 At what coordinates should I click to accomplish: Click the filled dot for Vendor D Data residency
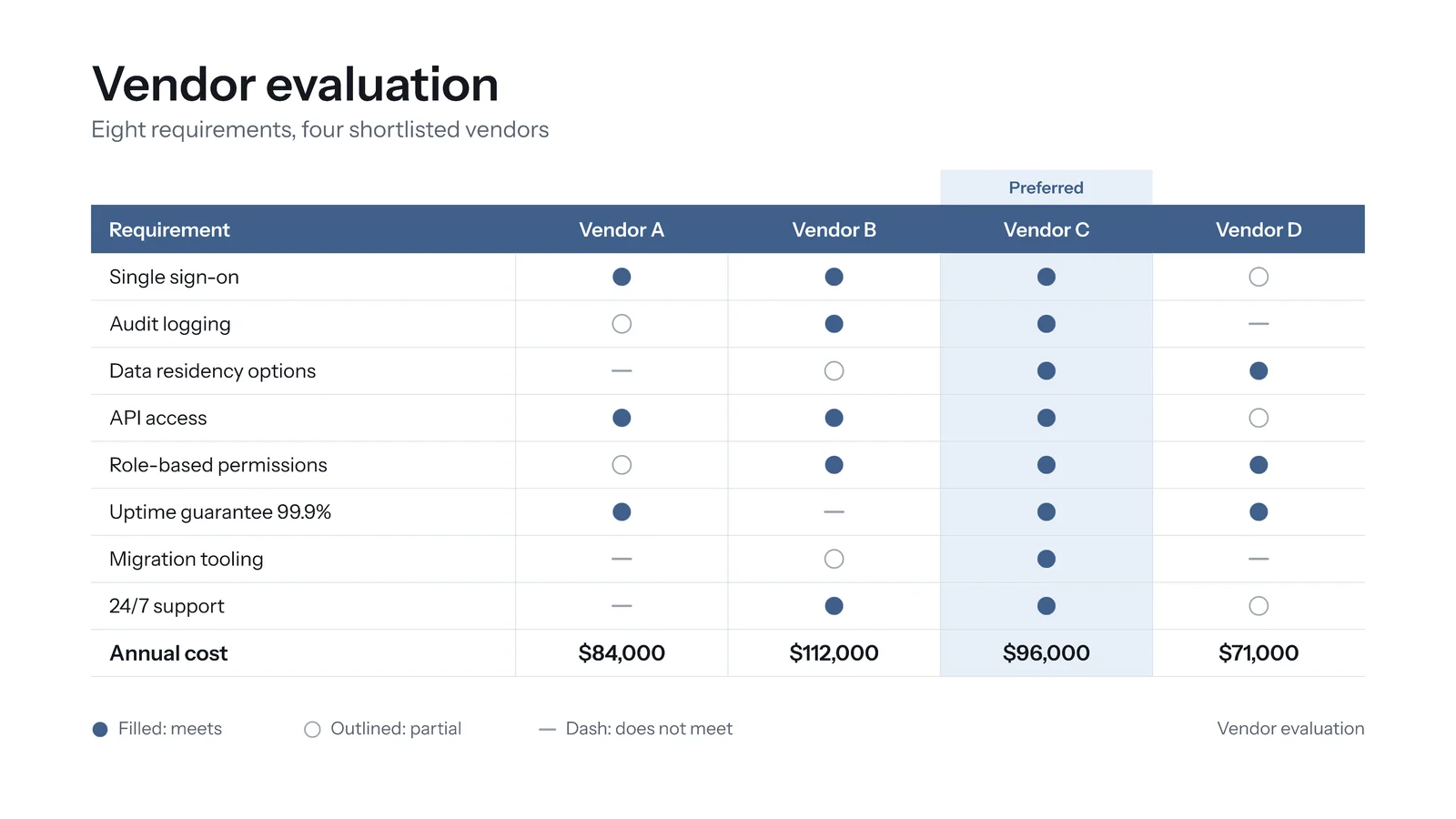click(1259, 371)
